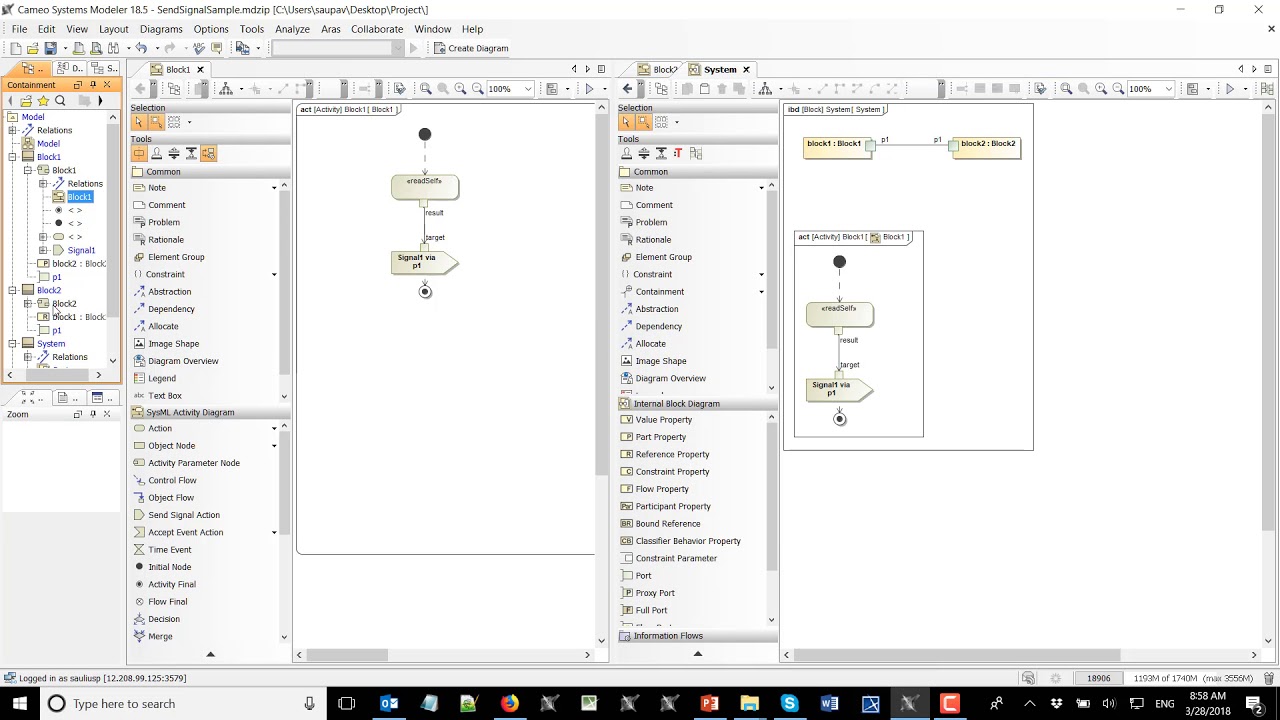Toggle the last highlighted Block1 tools button
This screenshot has height=720, width=1280.
[x=208, y=153]
